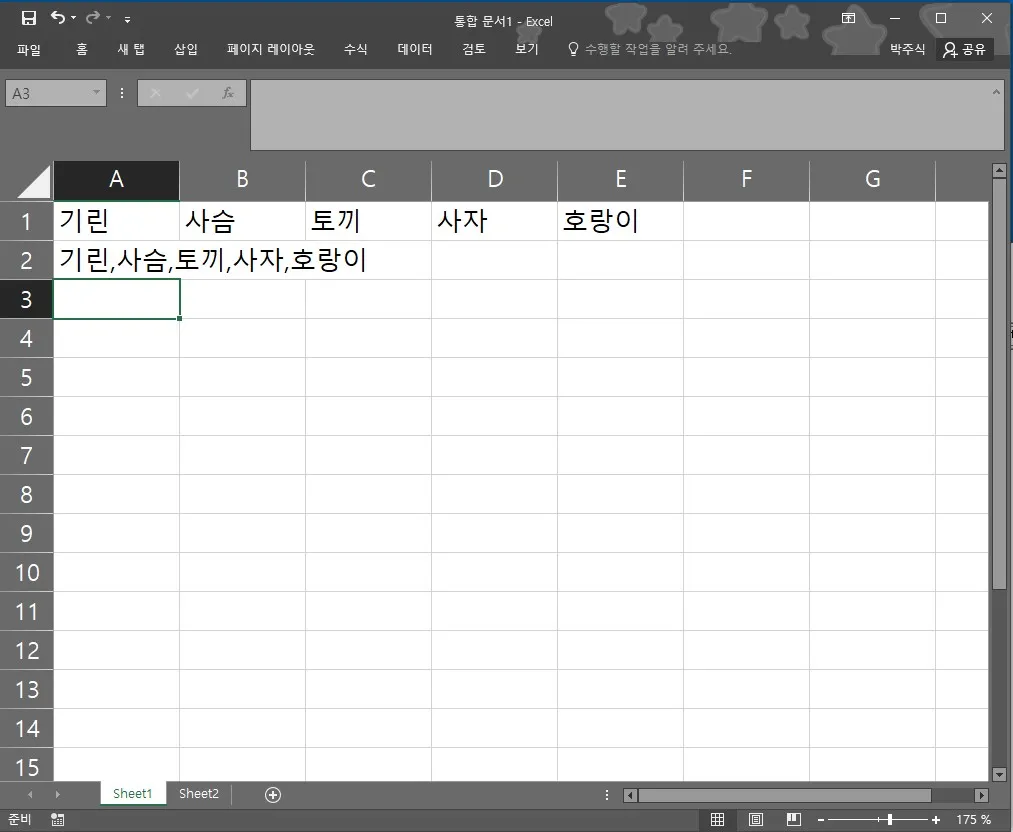Click the vertical scrollbar up arrow
This screenshot has width=1013, height=832.
[x=999, y=171]
